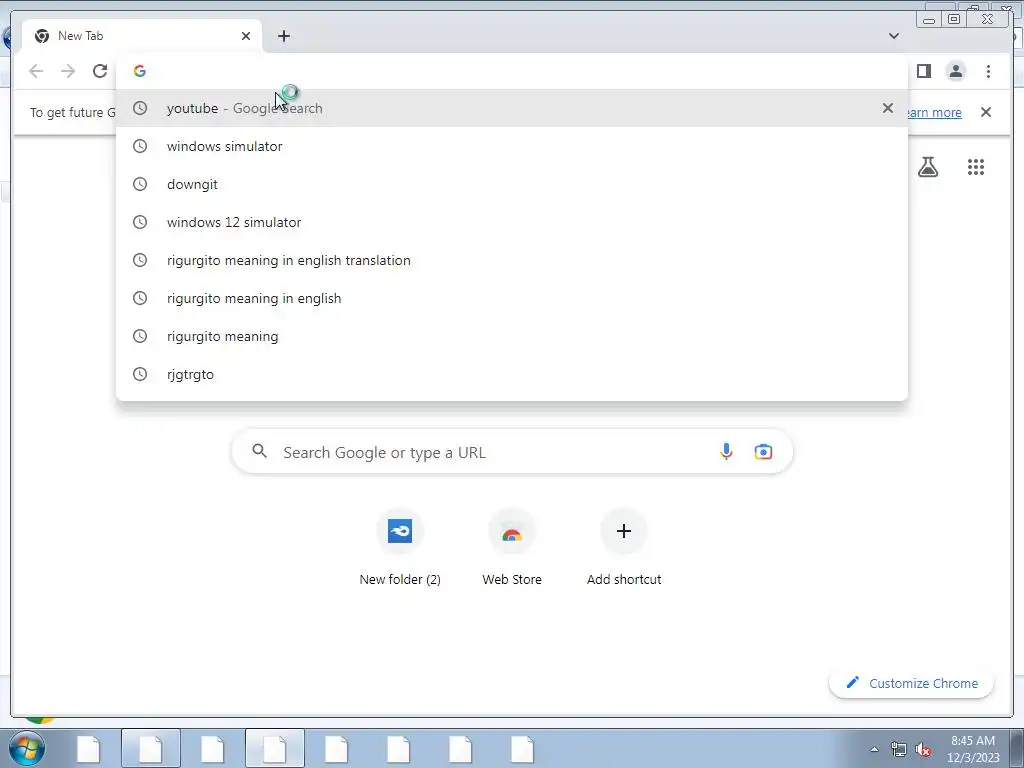This screenshot has height=768, width=1024.
Task: Close the New Tab tab
Action: click(x=246, y=36)
